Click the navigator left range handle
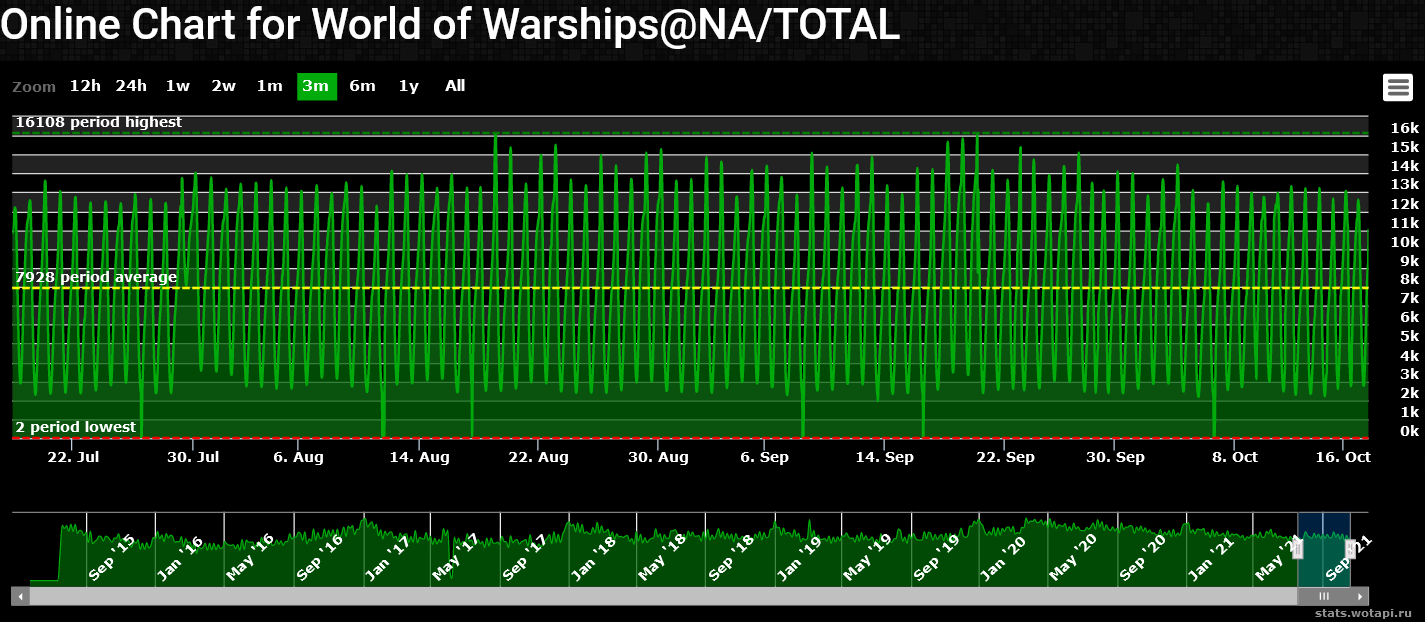This screenshot has height=622, width=1425. point(1298,548)
